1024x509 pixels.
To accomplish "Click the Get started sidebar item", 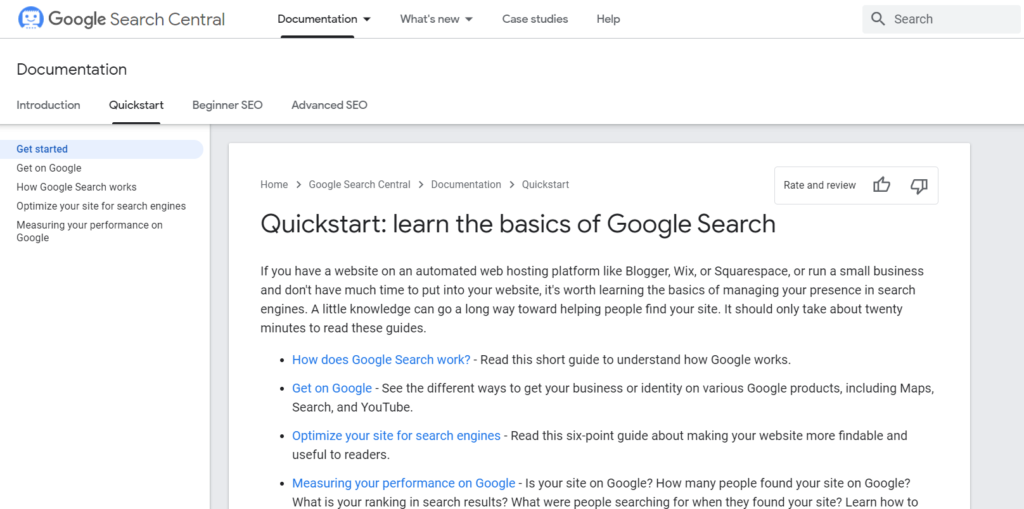I will (42, 149).
